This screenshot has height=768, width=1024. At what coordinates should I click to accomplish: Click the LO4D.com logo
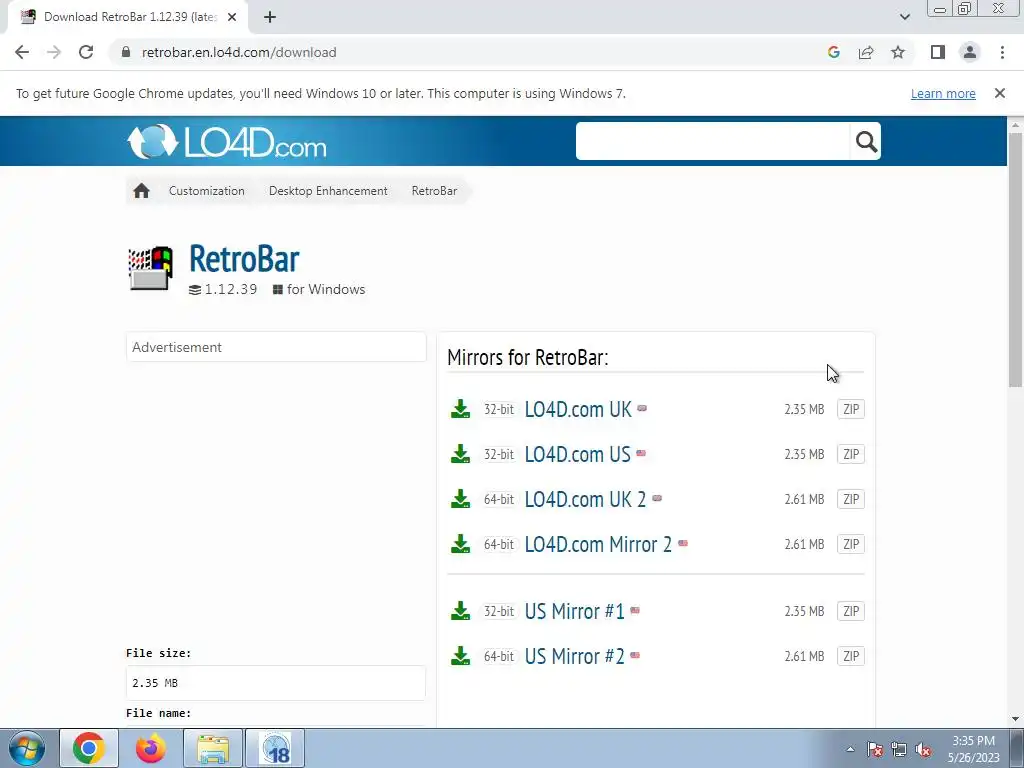pos(227,142)
